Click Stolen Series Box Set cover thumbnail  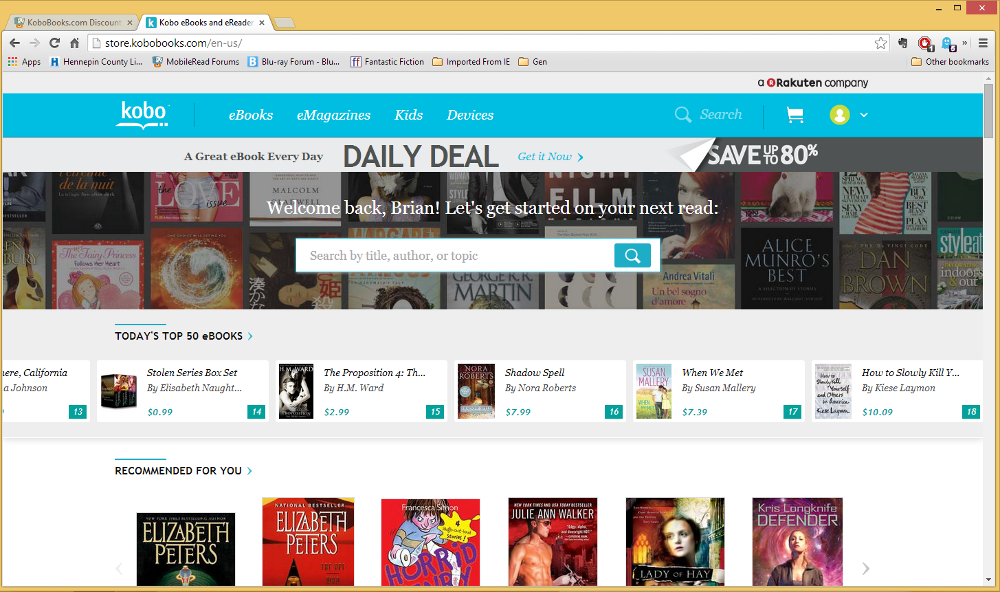[x=119, y=391]
